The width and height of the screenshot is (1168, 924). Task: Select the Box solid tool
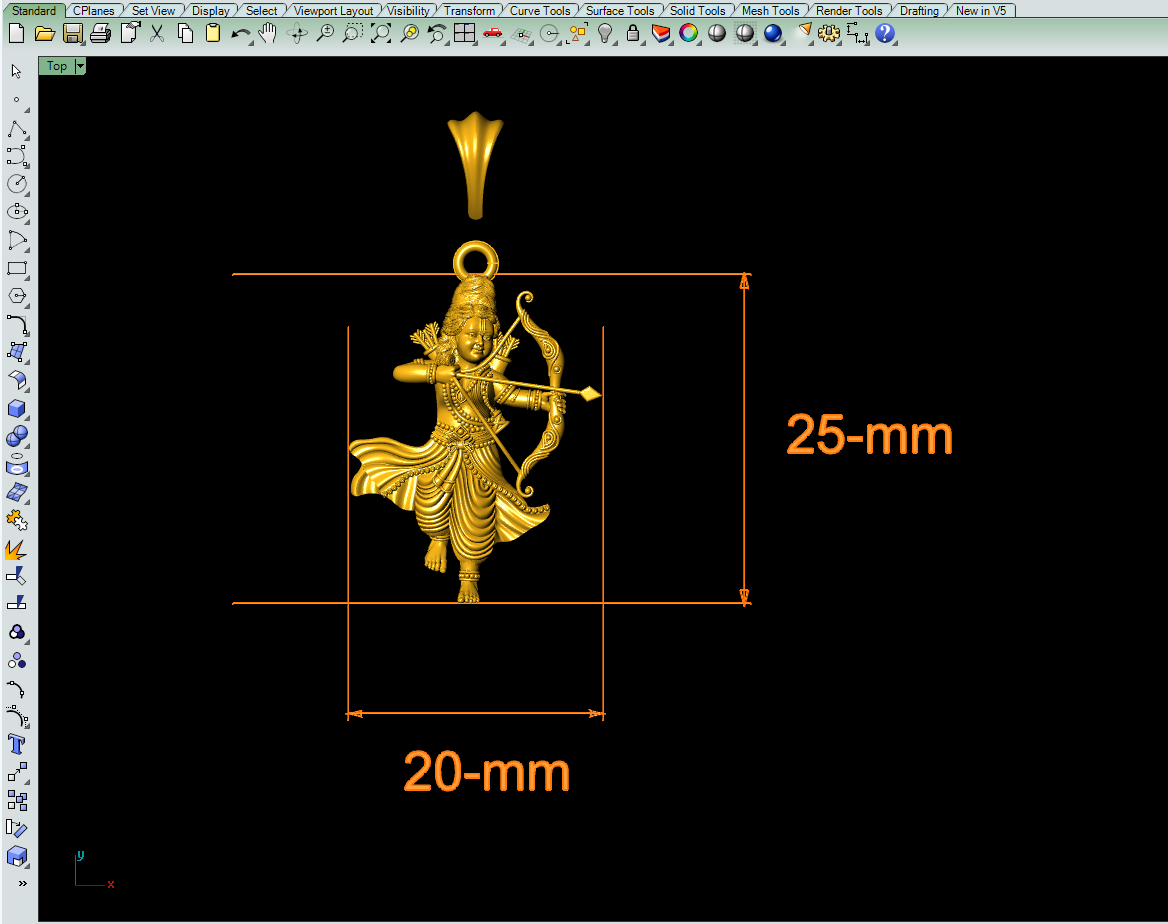pyautogui.click(x=17, y=409)
